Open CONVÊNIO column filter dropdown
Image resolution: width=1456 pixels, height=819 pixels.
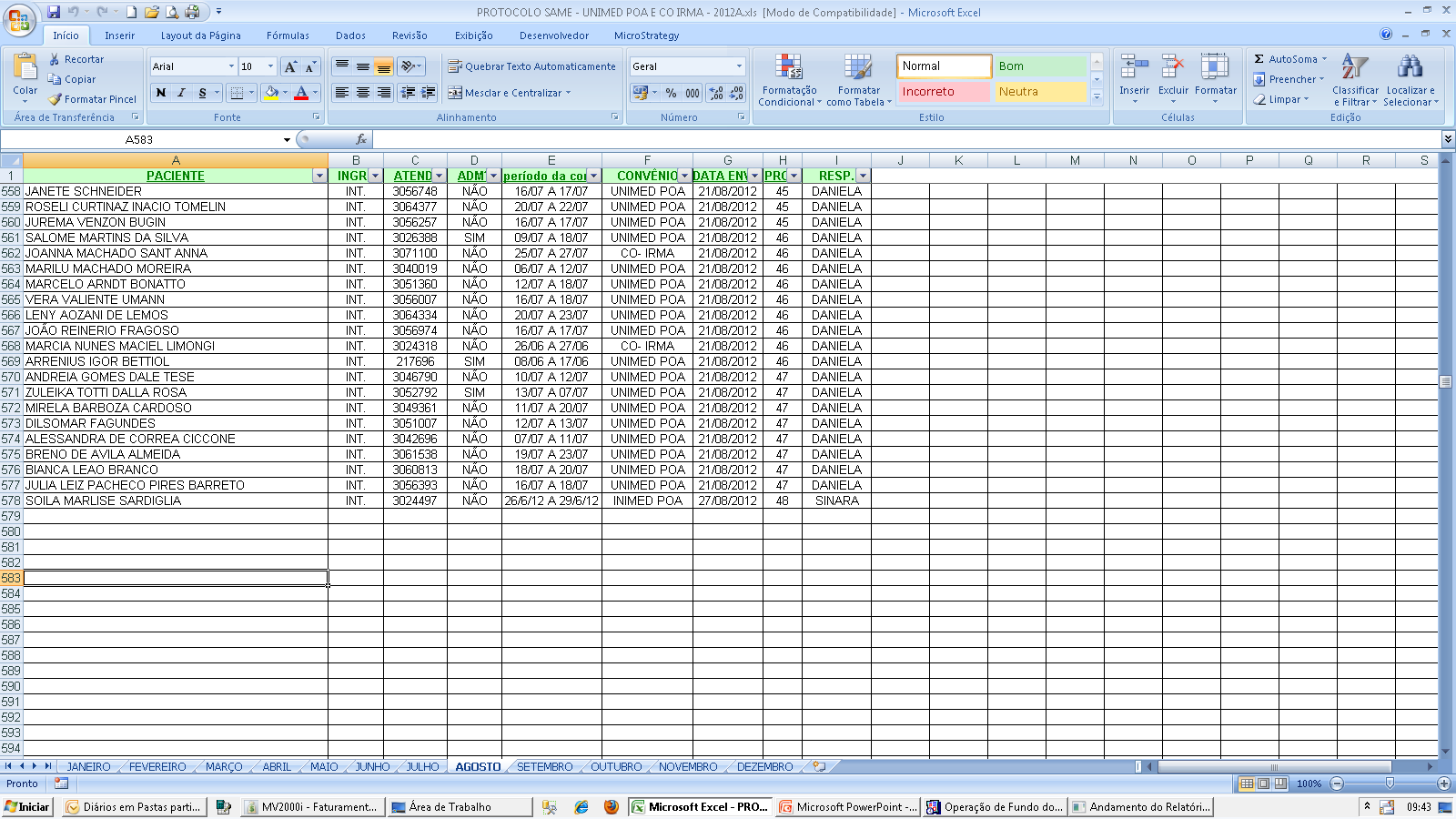pos(684,176)
